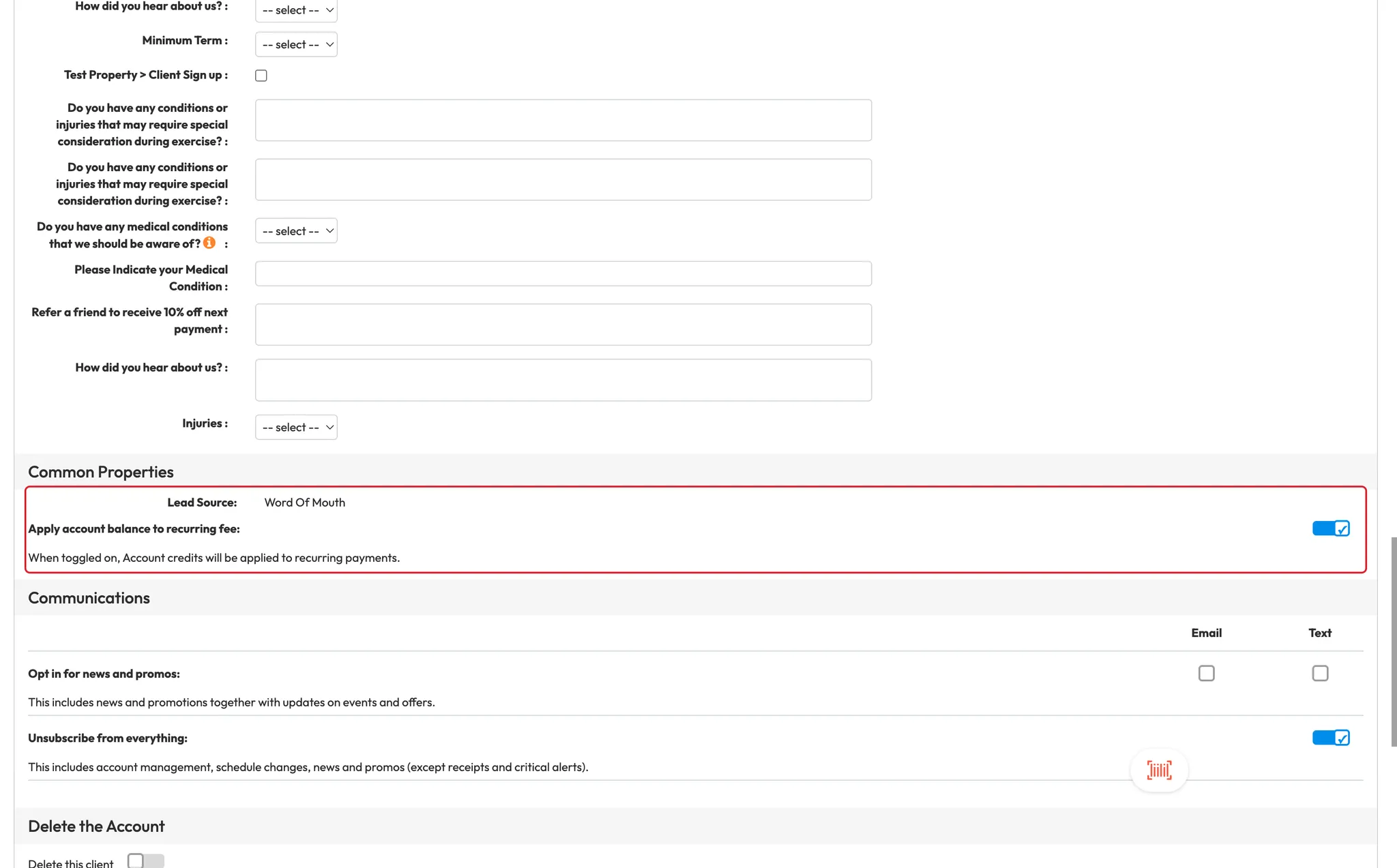Click the Communications section header
Image resolution: width=1397 pixels, height=868 pixels.
point(89,598)
